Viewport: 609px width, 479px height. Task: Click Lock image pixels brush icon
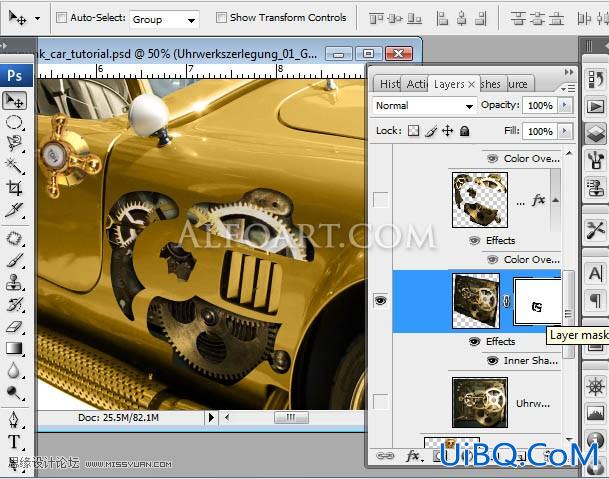click(431, 131)
